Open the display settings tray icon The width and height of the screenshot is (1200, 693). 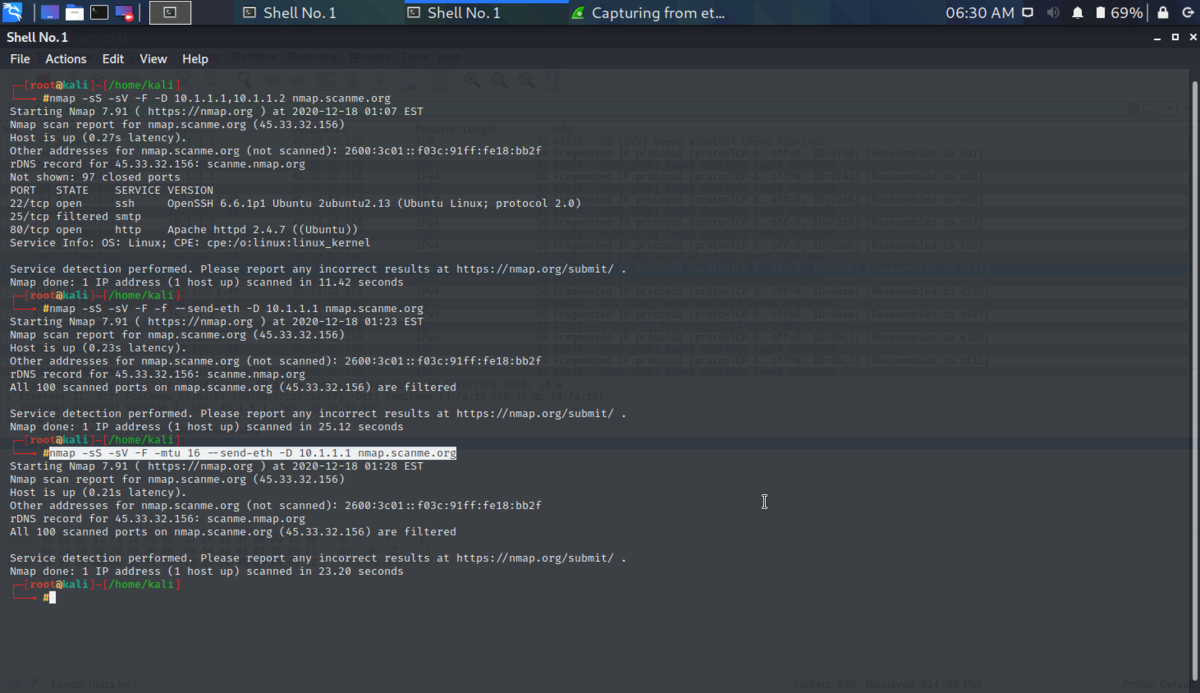1027,13
